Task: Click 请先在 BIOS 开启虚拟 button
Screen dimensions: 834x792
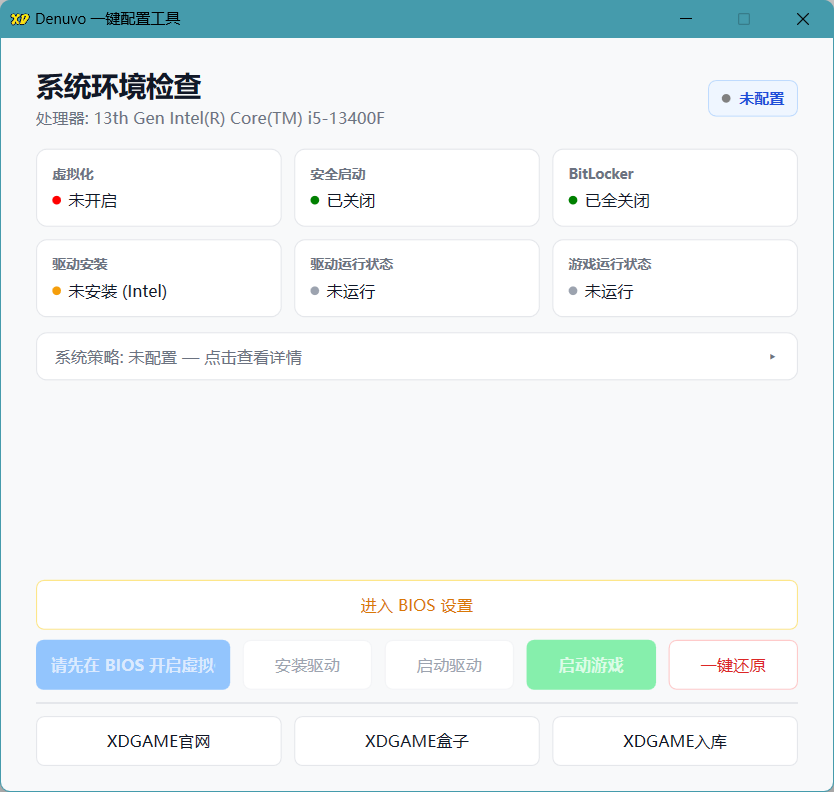Action: 133,665
